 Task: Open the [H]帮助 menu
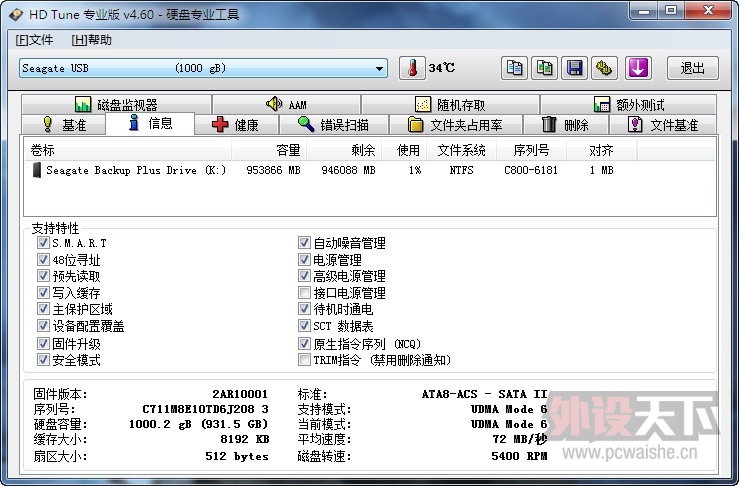click(x=91, y=40)
